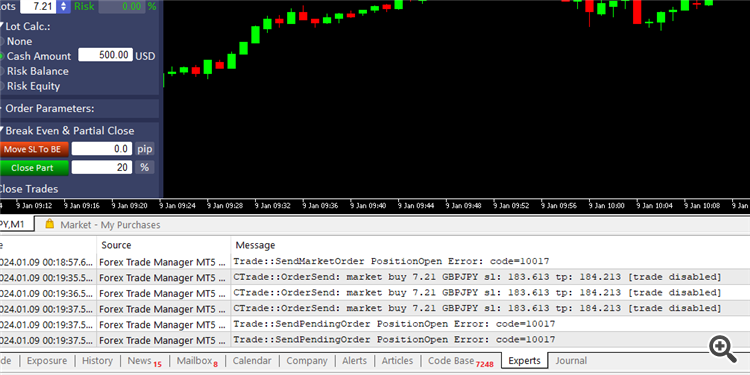
Task: Click the 9 Jan 09:48 time label
Action: click(x=463, y=206)
